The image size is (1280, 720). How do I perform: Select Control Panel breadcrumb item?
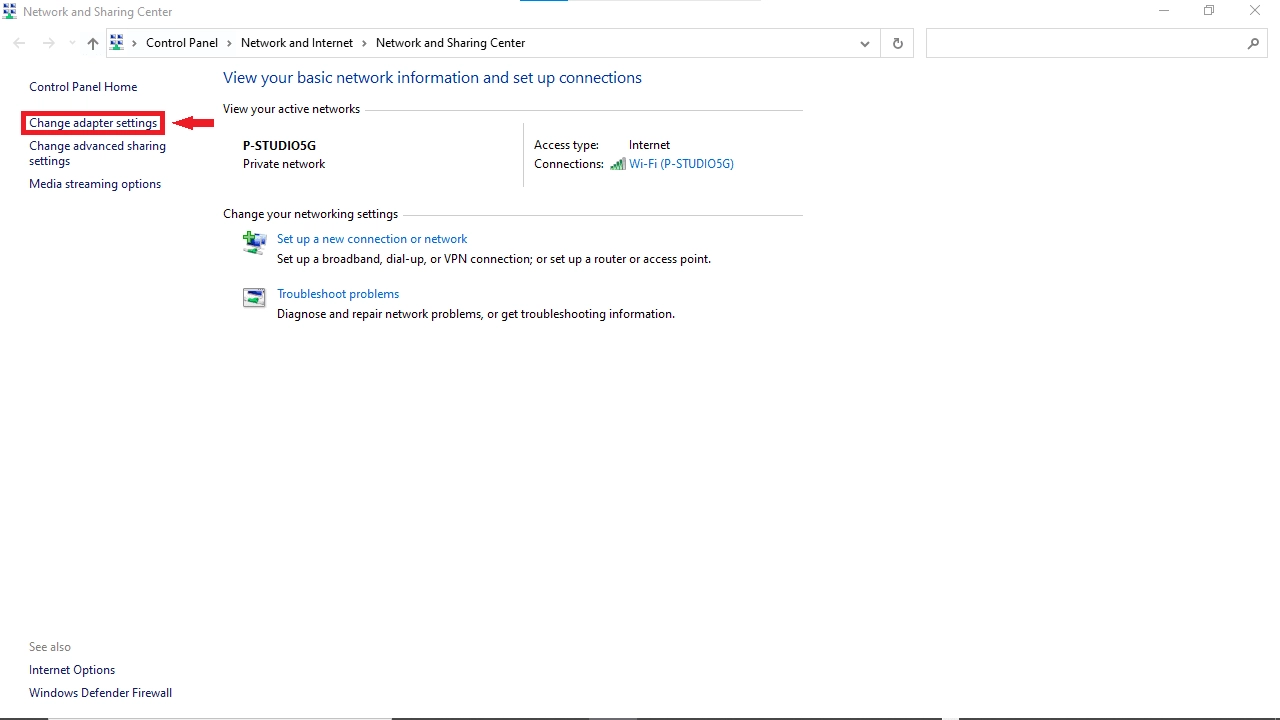click(x=181, y=43)
